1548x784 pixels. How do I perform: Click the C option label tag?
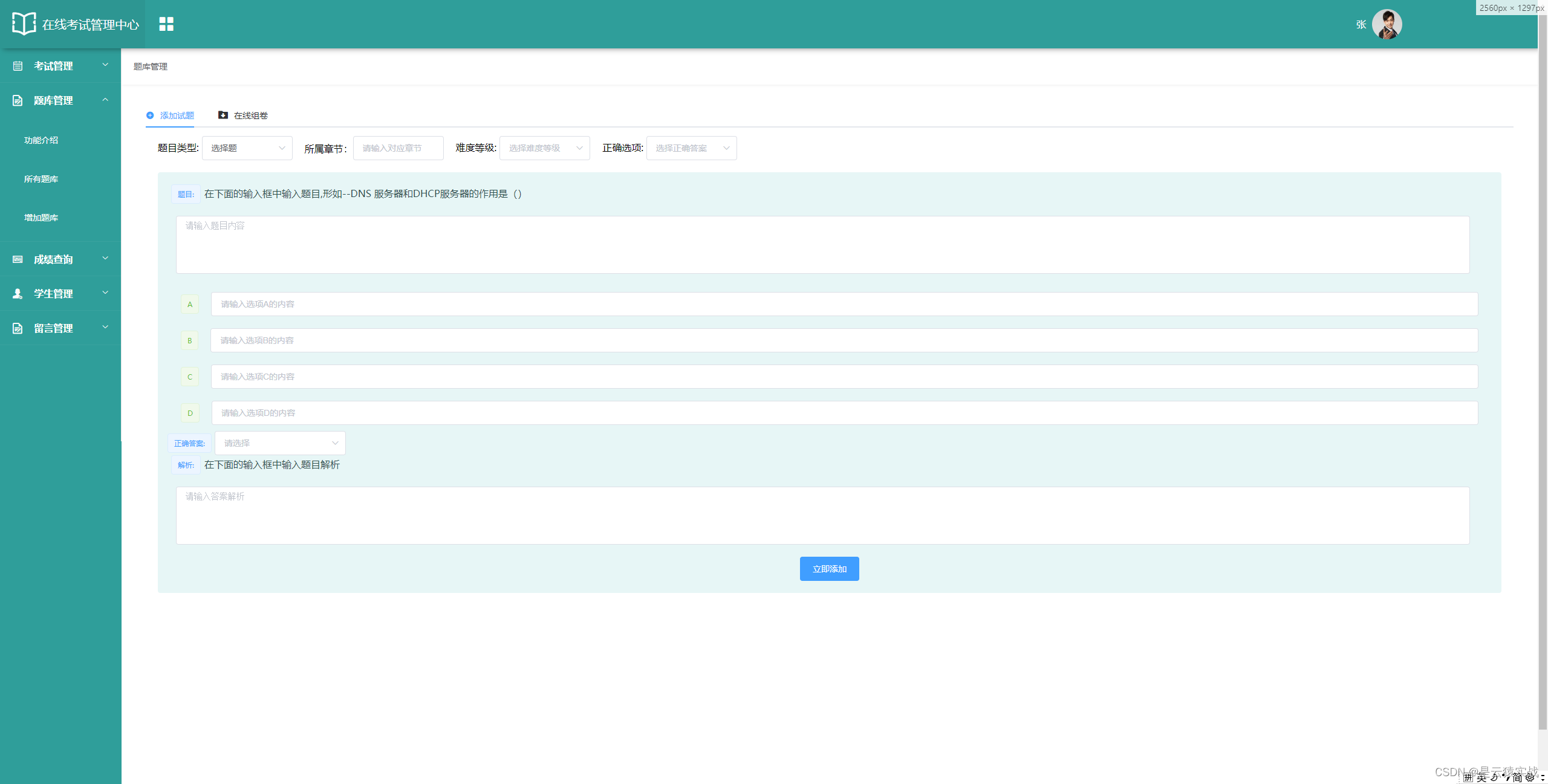click(190, 377)
